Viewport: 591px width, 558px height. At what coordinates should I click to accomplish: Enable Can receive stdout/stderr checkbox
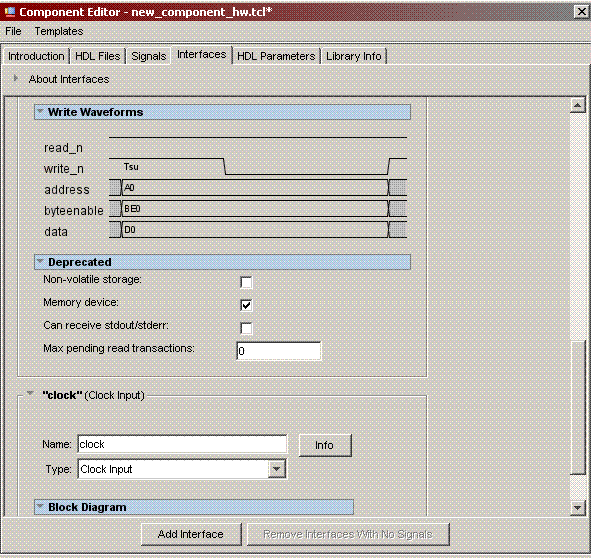pos(246,328)
